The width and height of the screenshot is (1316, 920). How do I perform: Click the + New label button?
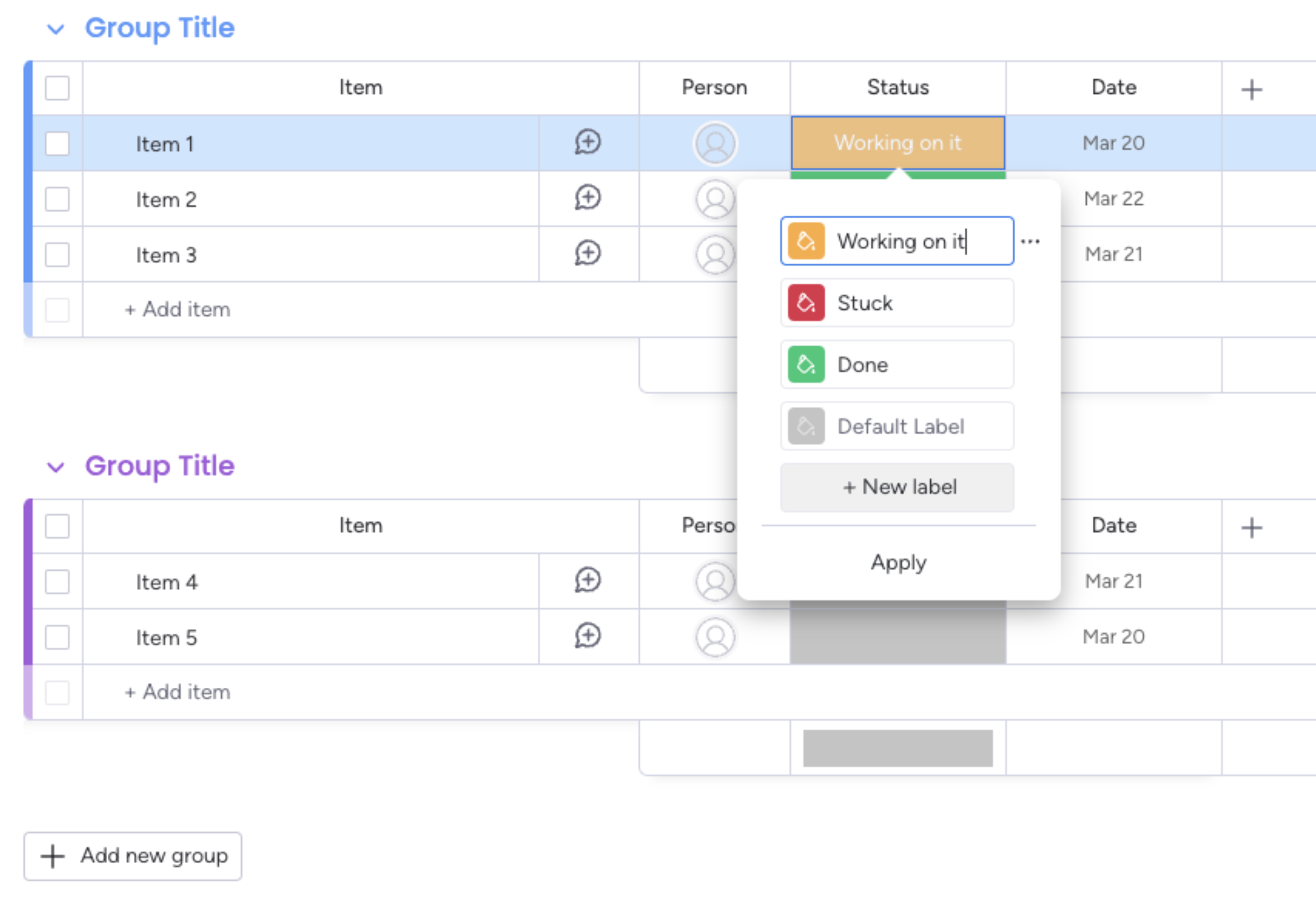pos(897,487)
